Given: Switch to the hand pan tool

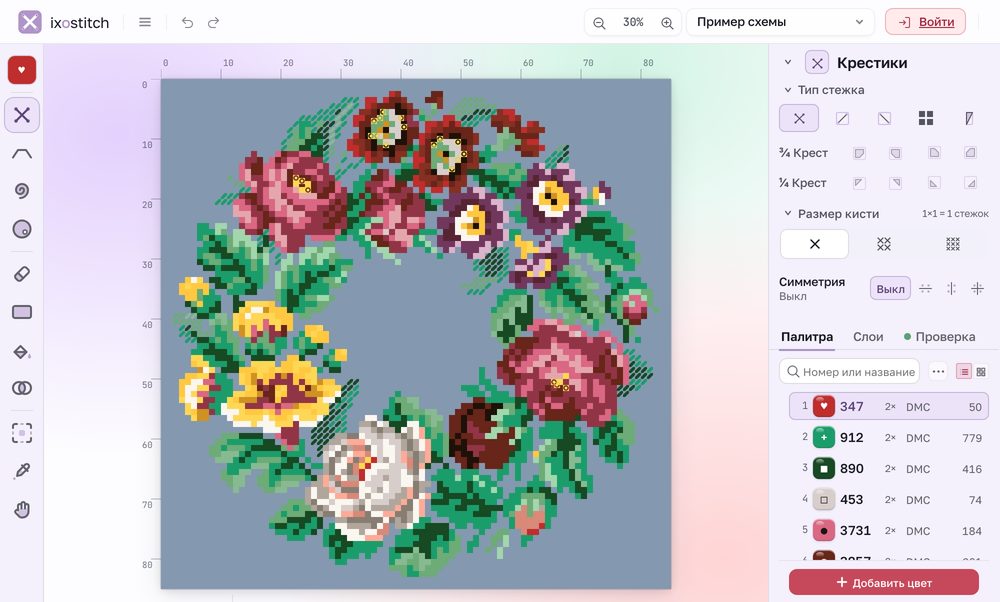Looking at the screenshot, I should [x=22, y=510].
